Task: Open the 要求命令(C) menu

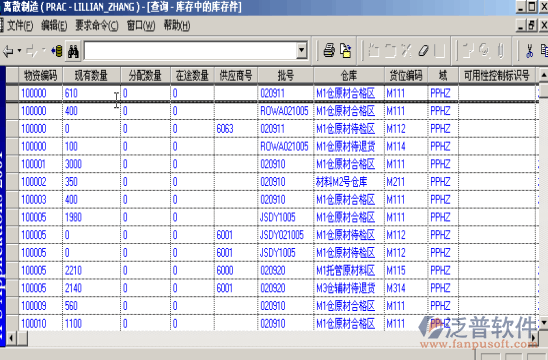Action: click(x=97, y=26)
